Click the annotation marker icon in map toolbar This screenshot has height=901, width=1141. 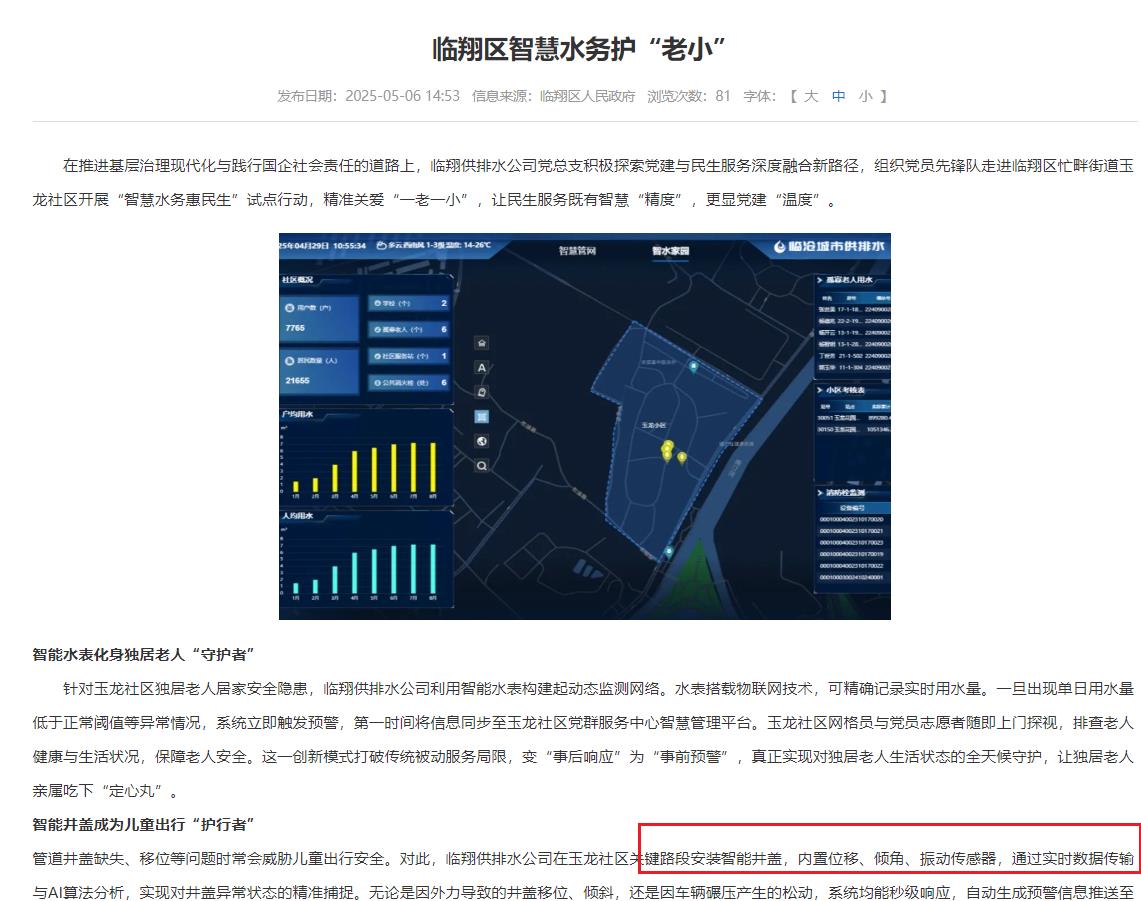[x=482, y=390]
